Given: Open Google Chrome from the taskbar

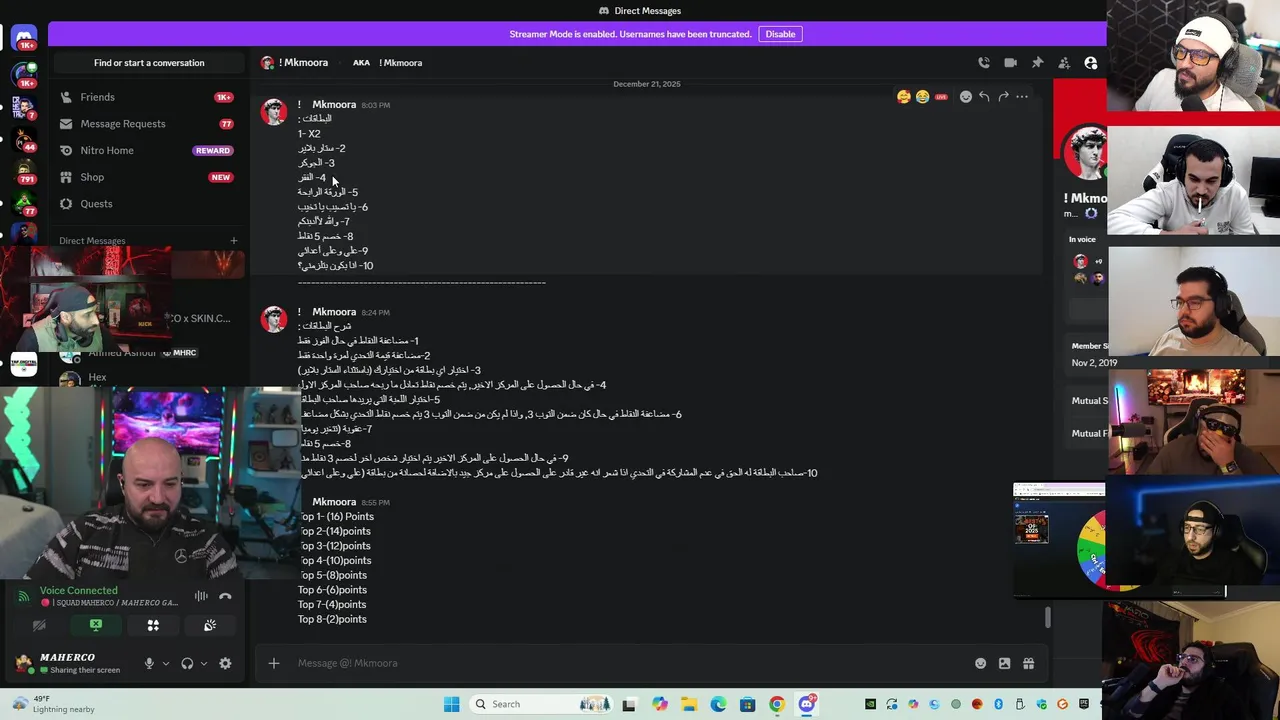Looking at the screenshot, I should [777, 704].
